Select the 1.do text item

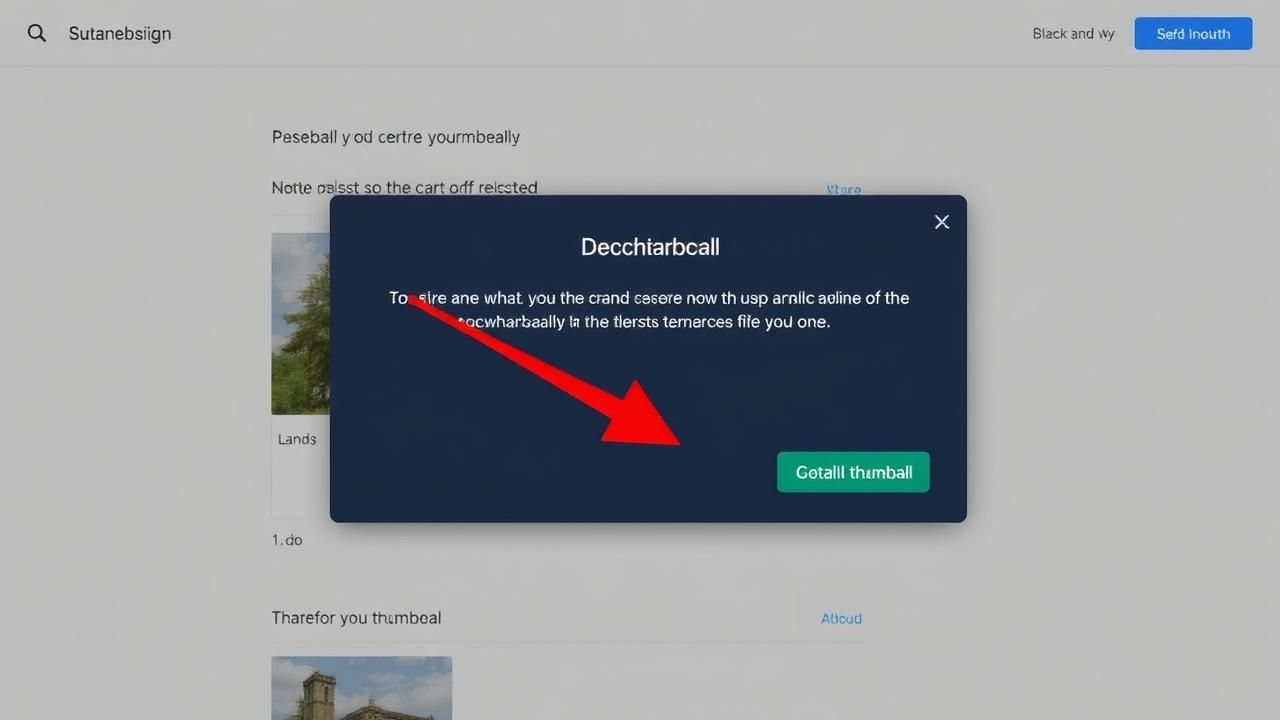tap(287, 540)
